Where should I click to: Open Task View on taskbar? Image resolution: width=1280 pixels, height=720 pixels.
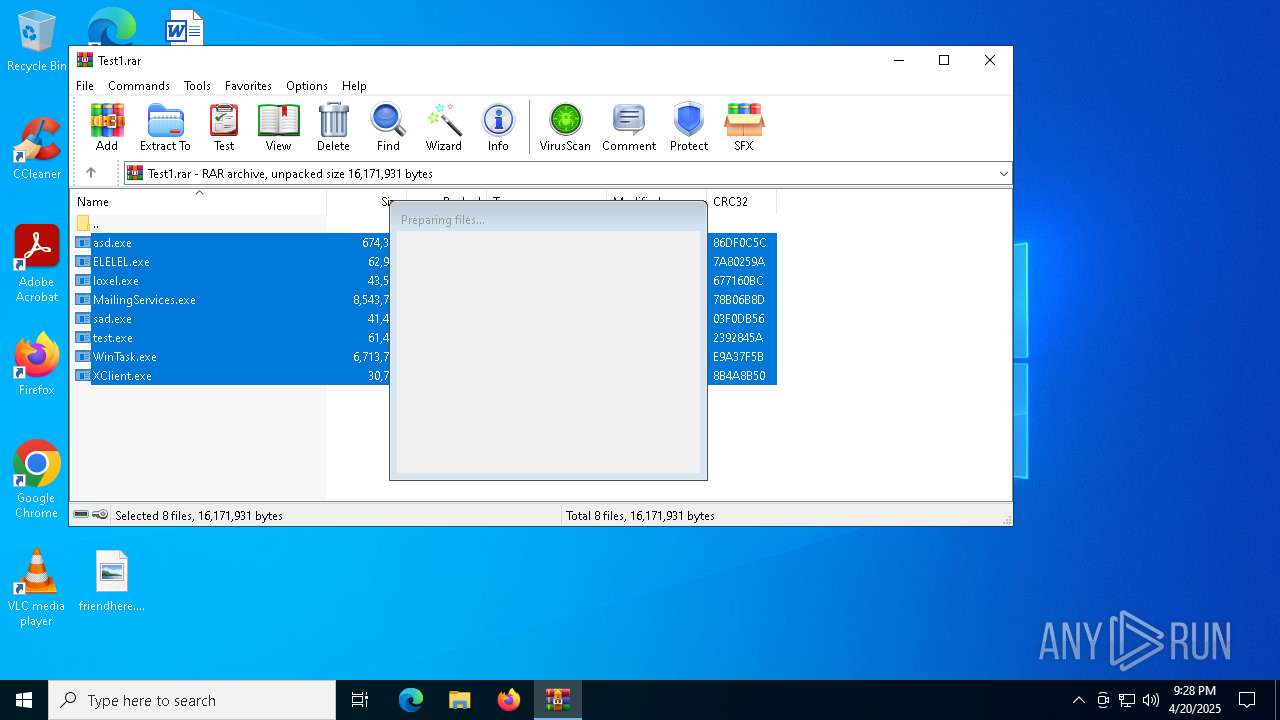[360, 700]
